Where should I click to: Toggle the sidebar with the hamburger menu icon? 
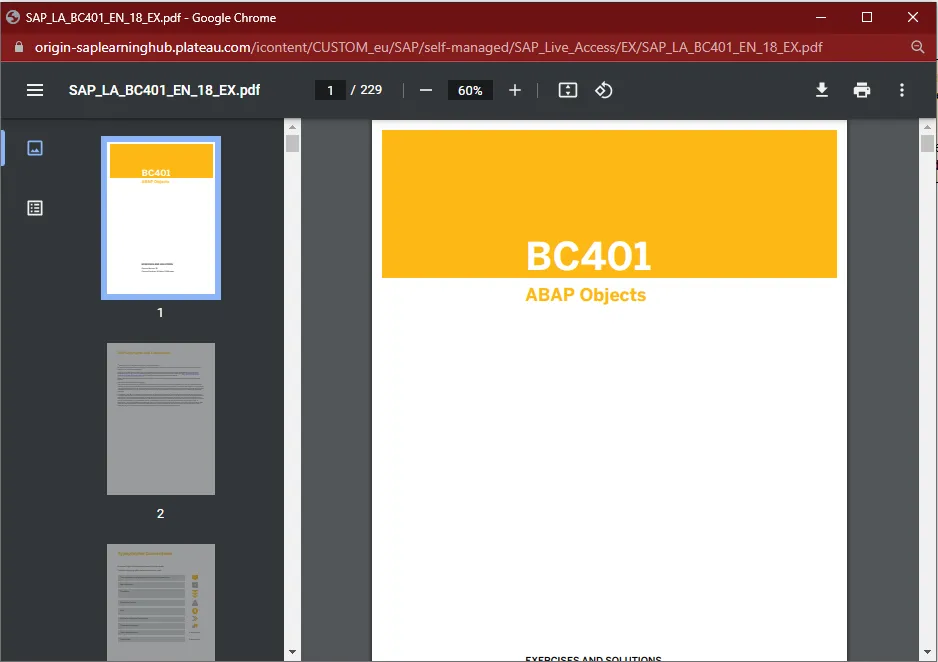click(x=35, y=90)
